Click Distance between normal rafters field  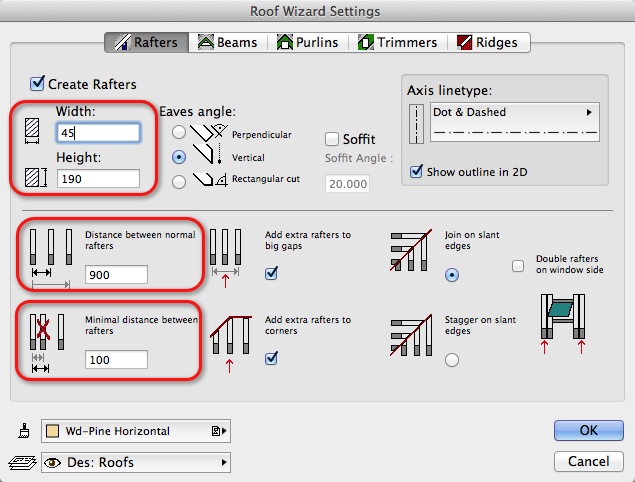coord(116,275)
